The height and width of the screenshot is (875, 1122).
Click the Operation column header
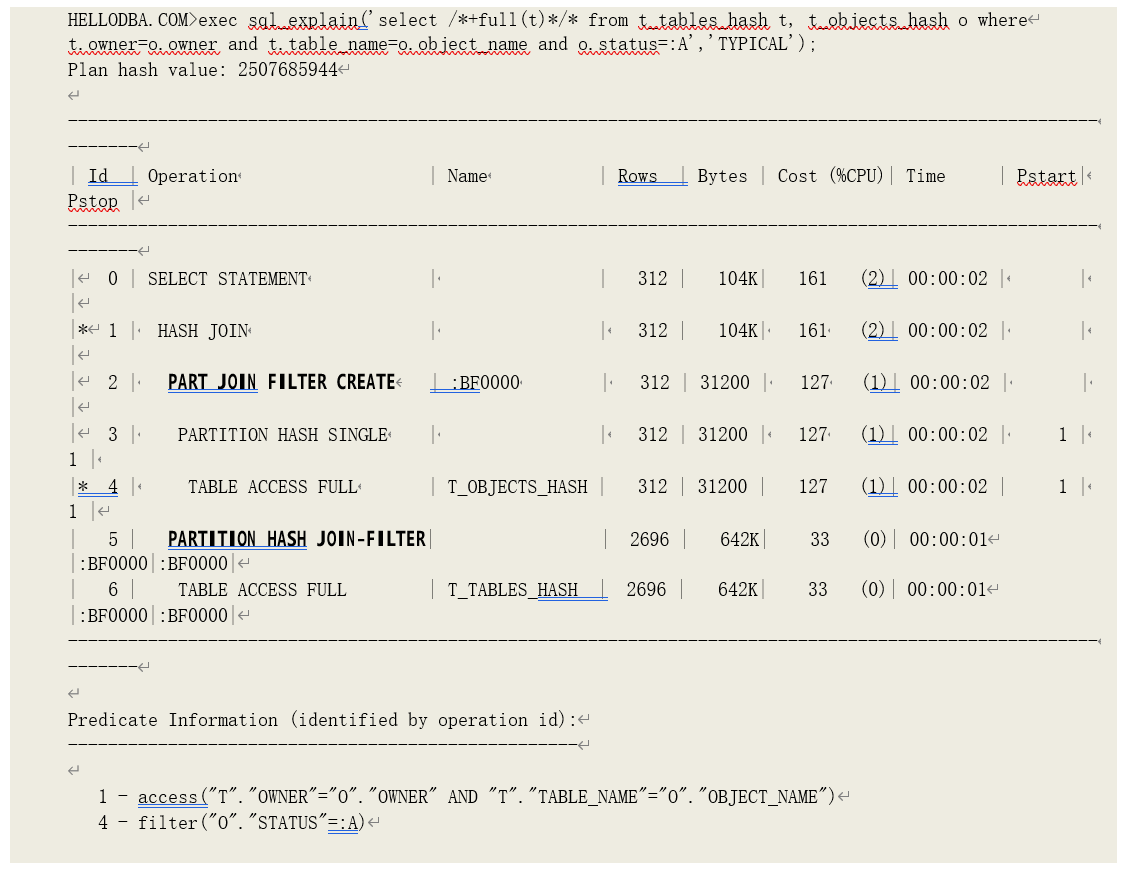coord(192,176)
